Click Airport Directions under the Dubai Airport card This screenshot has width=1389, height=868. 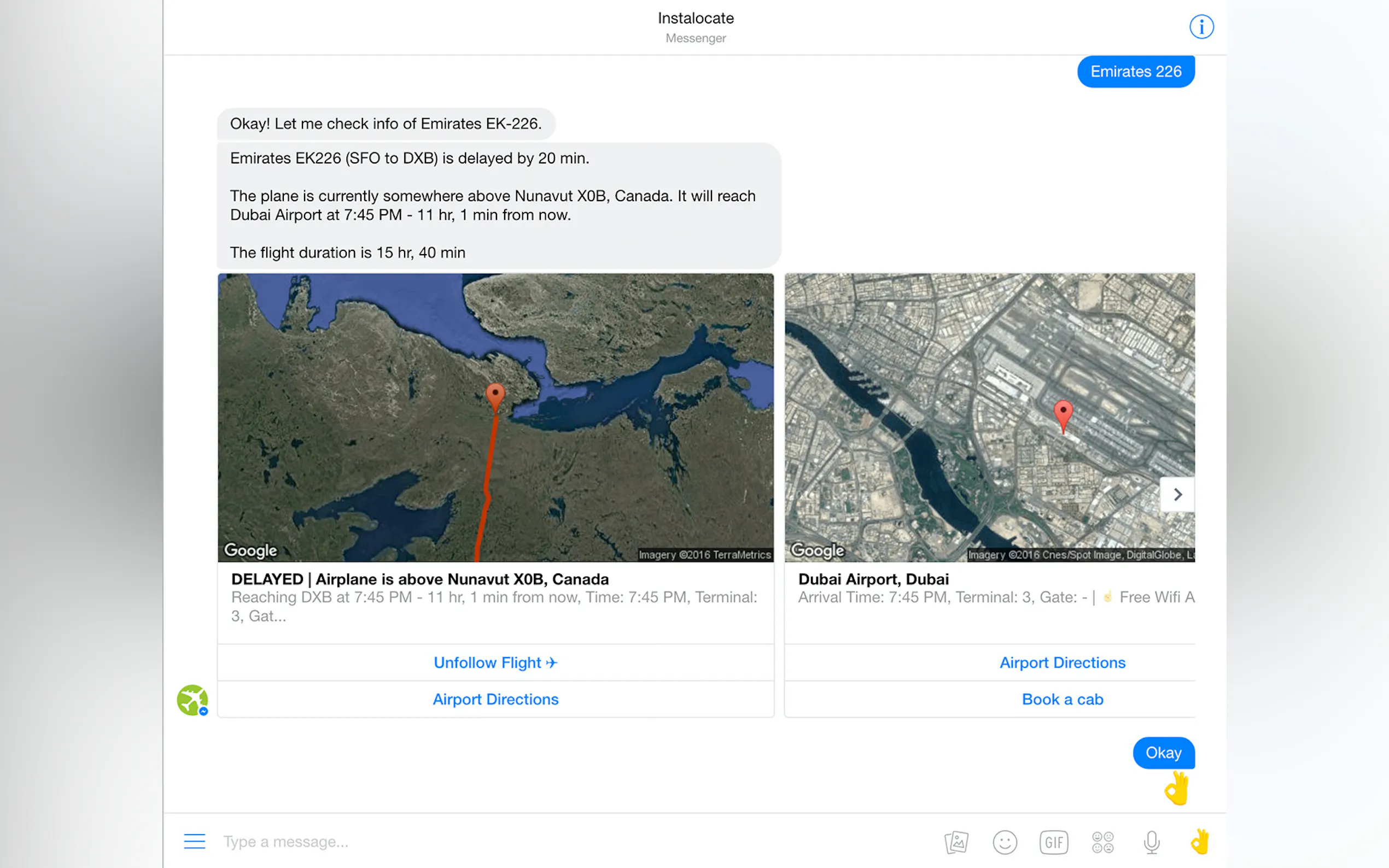click(1061, 662)
